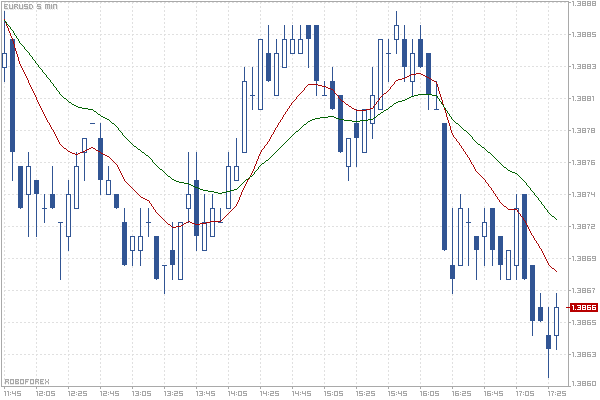Click the 1.3860 price axis label
The width and height of the screenshot is (600, 400).
point(584,384)
